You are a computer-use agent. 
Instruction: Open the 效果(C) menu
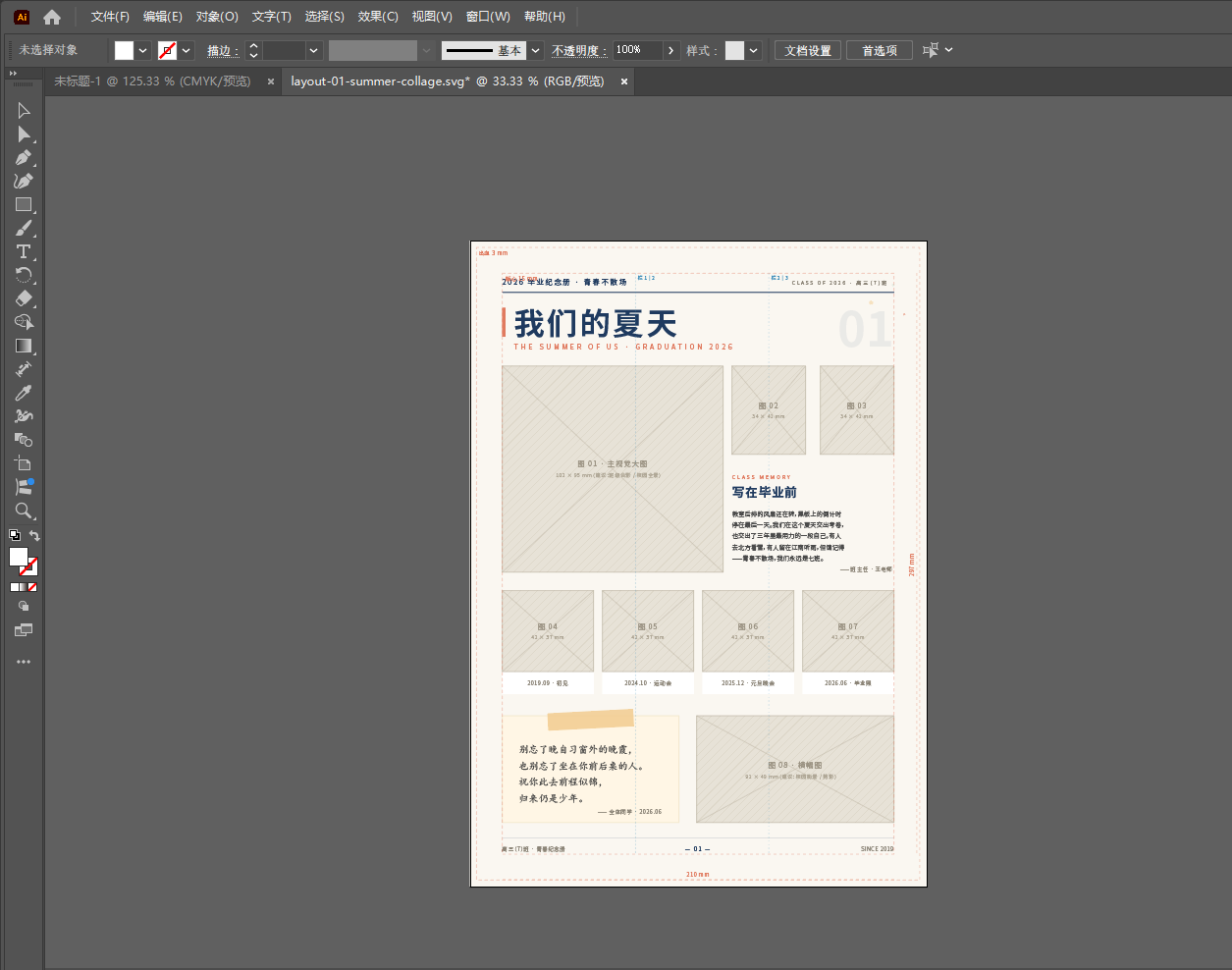coord(378,17)
